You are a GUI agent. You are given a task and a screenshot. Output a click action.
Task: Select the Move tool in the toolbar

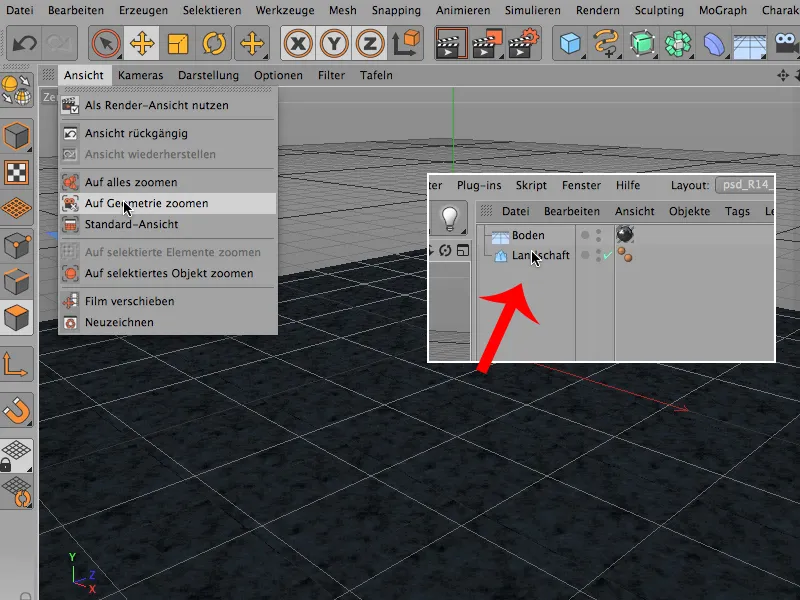pyautogui.click(x=141, y=44)
